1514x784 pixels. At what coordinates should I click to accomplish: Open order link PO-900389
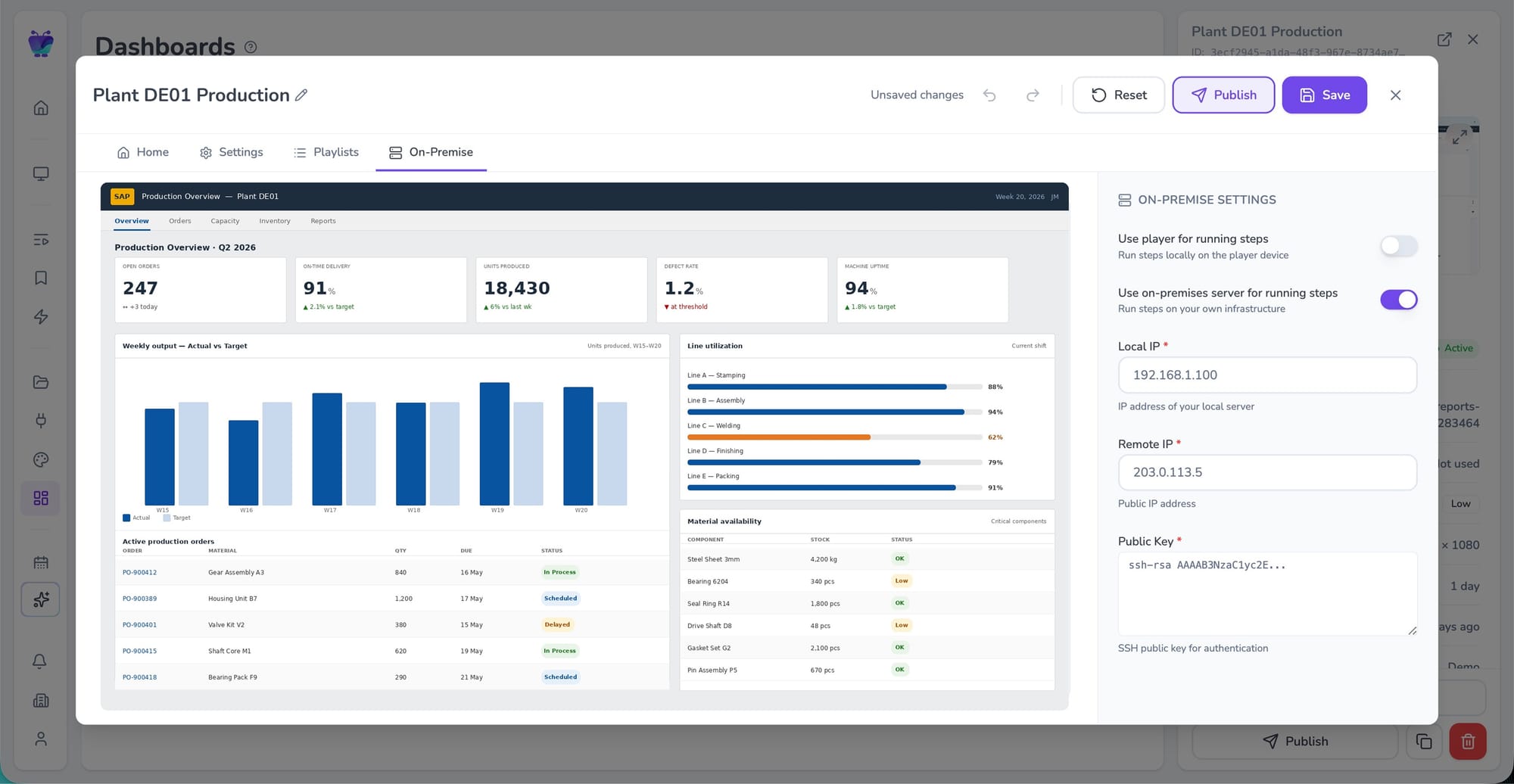point(140,599)
